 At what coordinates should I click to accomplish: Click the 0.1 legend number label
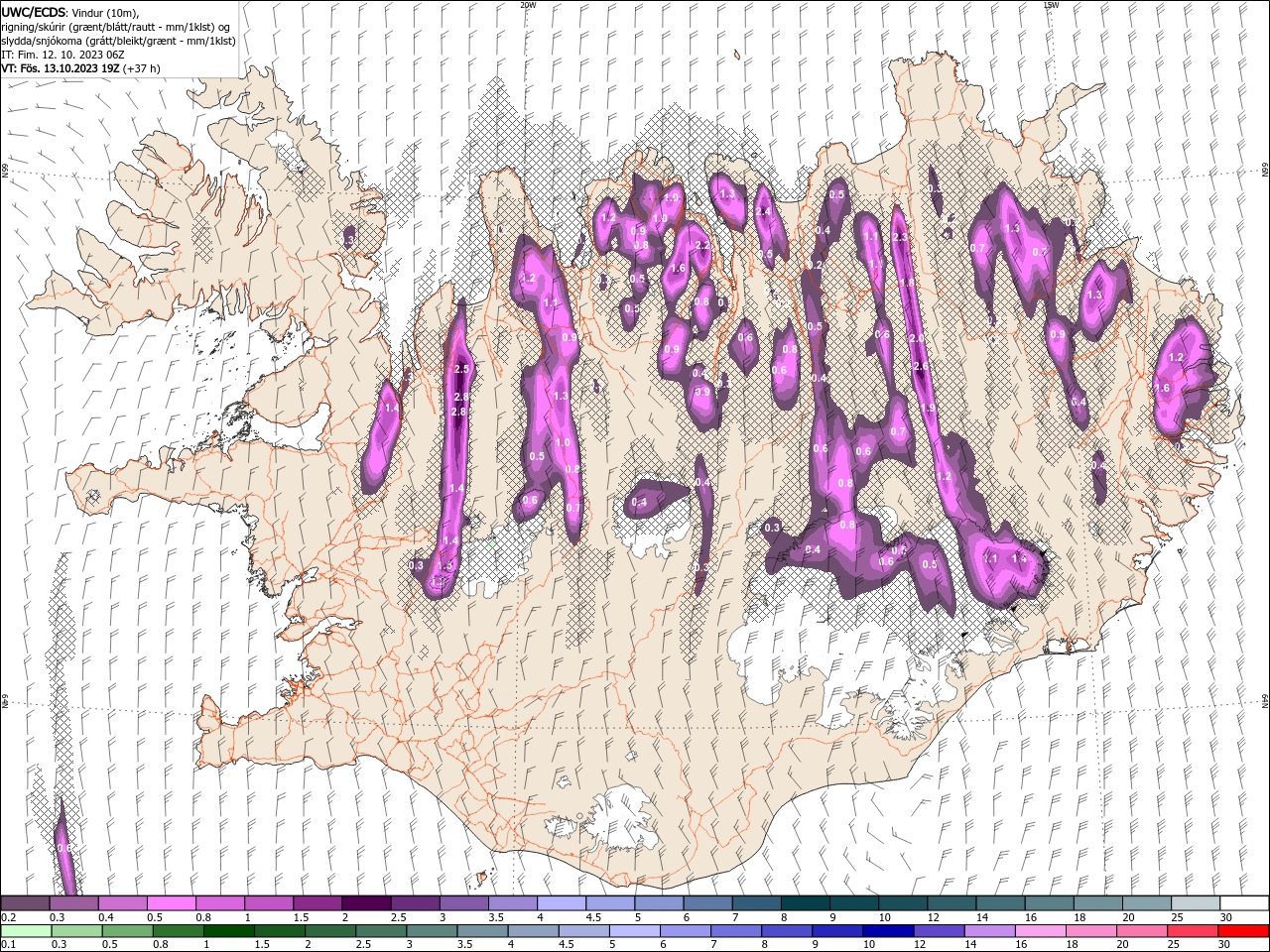pyautogui.click(x=8, y=945)
